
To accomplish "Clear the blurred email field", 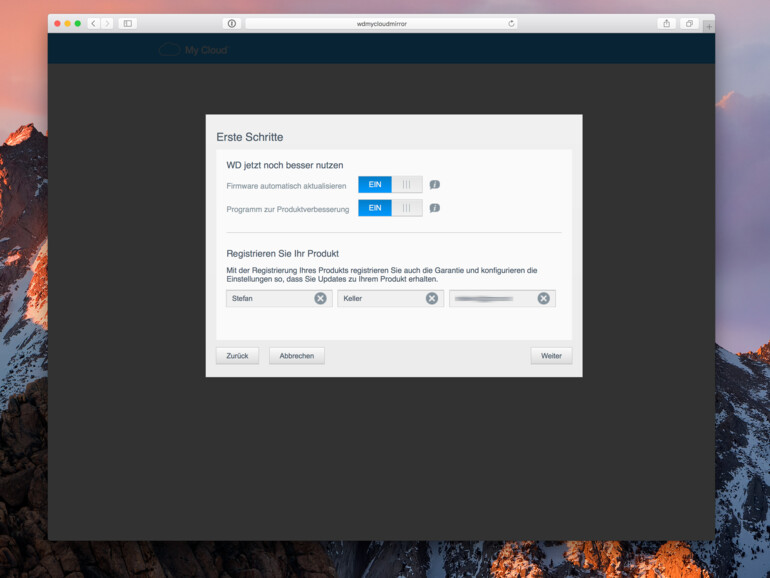I will [x=543, y=299].
